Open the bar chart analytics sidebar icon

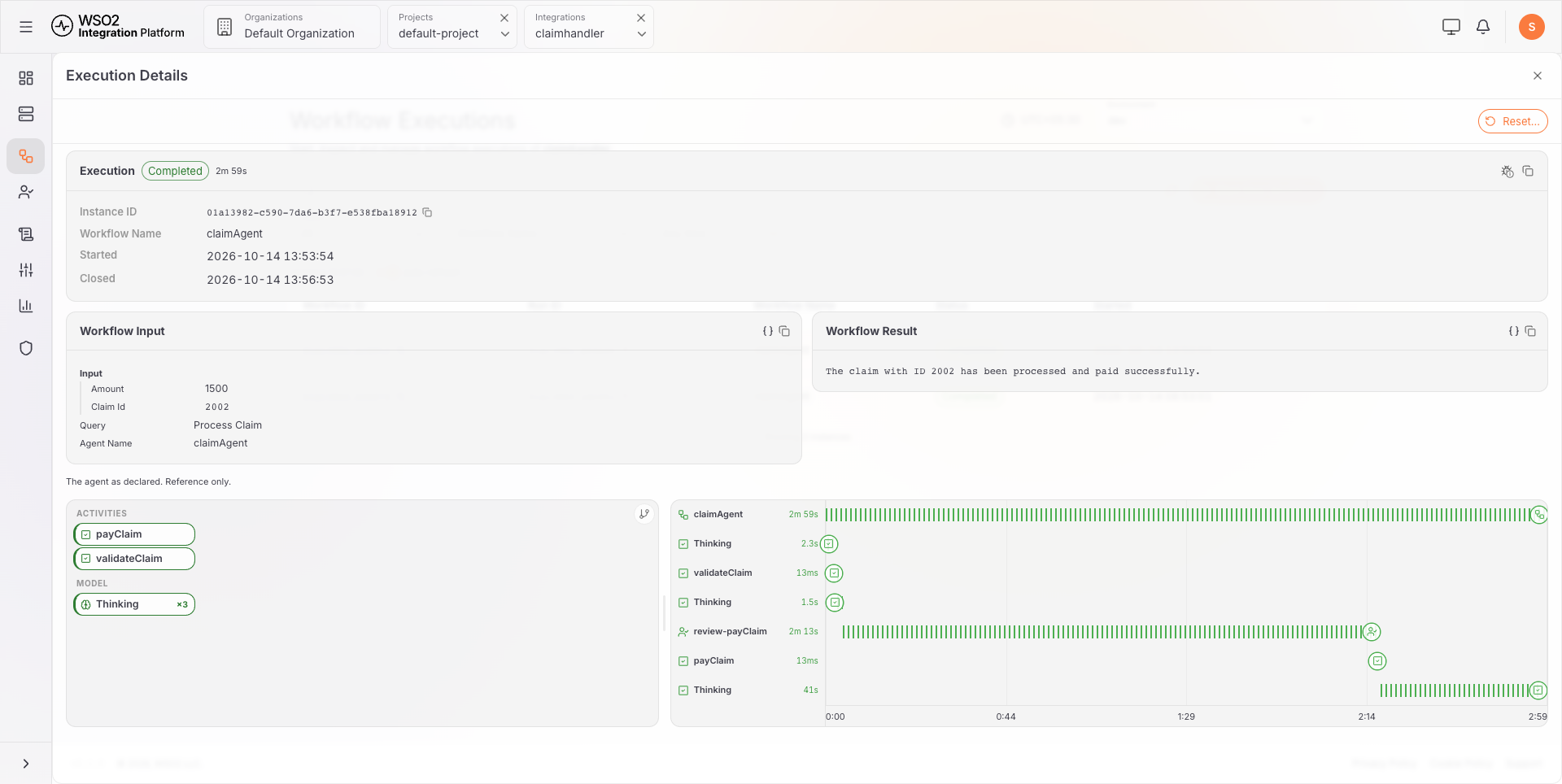coord(26,306)
